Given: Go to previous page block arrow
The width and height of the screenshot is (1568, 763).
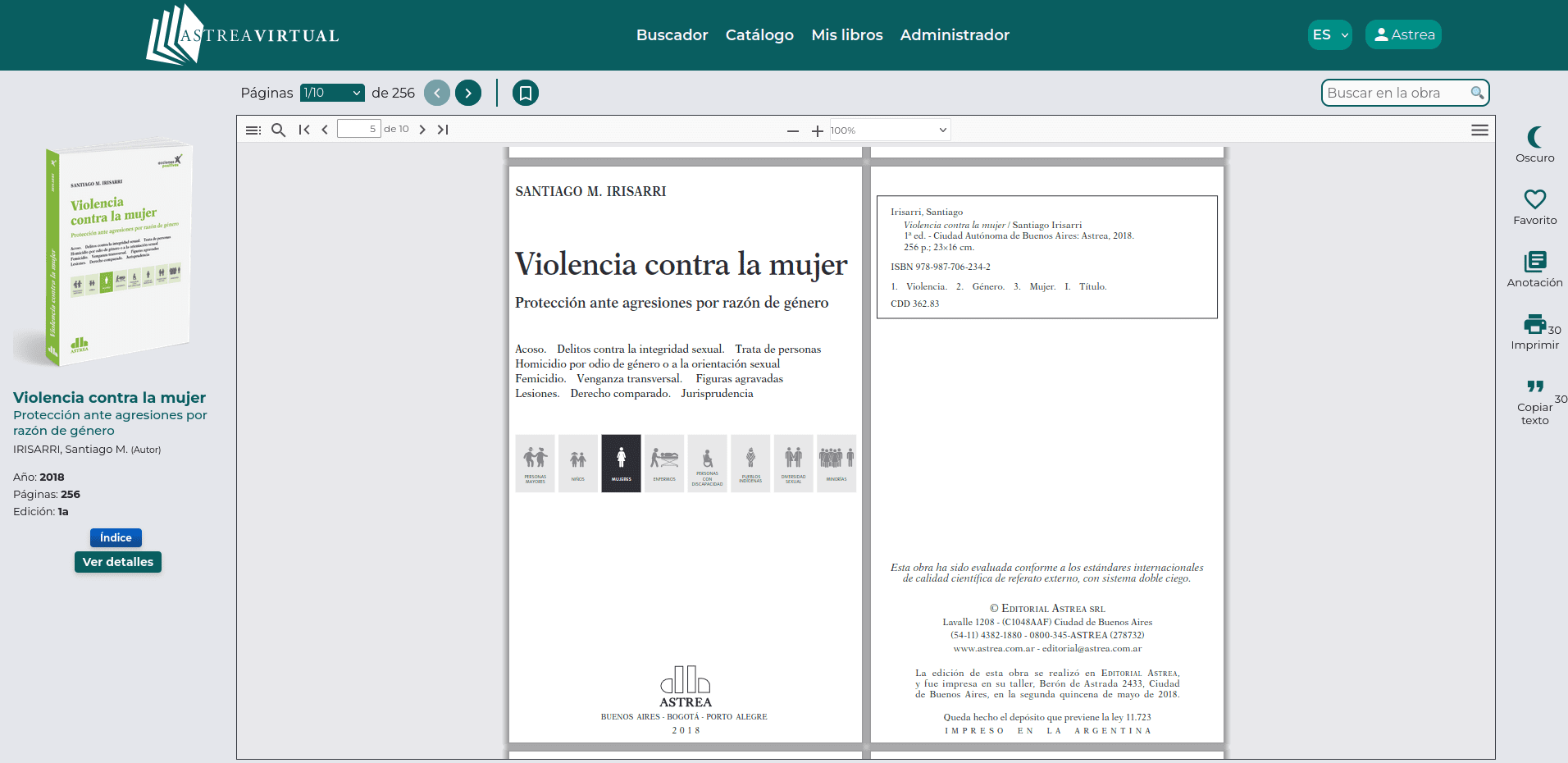Looking at the screenshot, I should pyautogui.click(x=437, y=93).
